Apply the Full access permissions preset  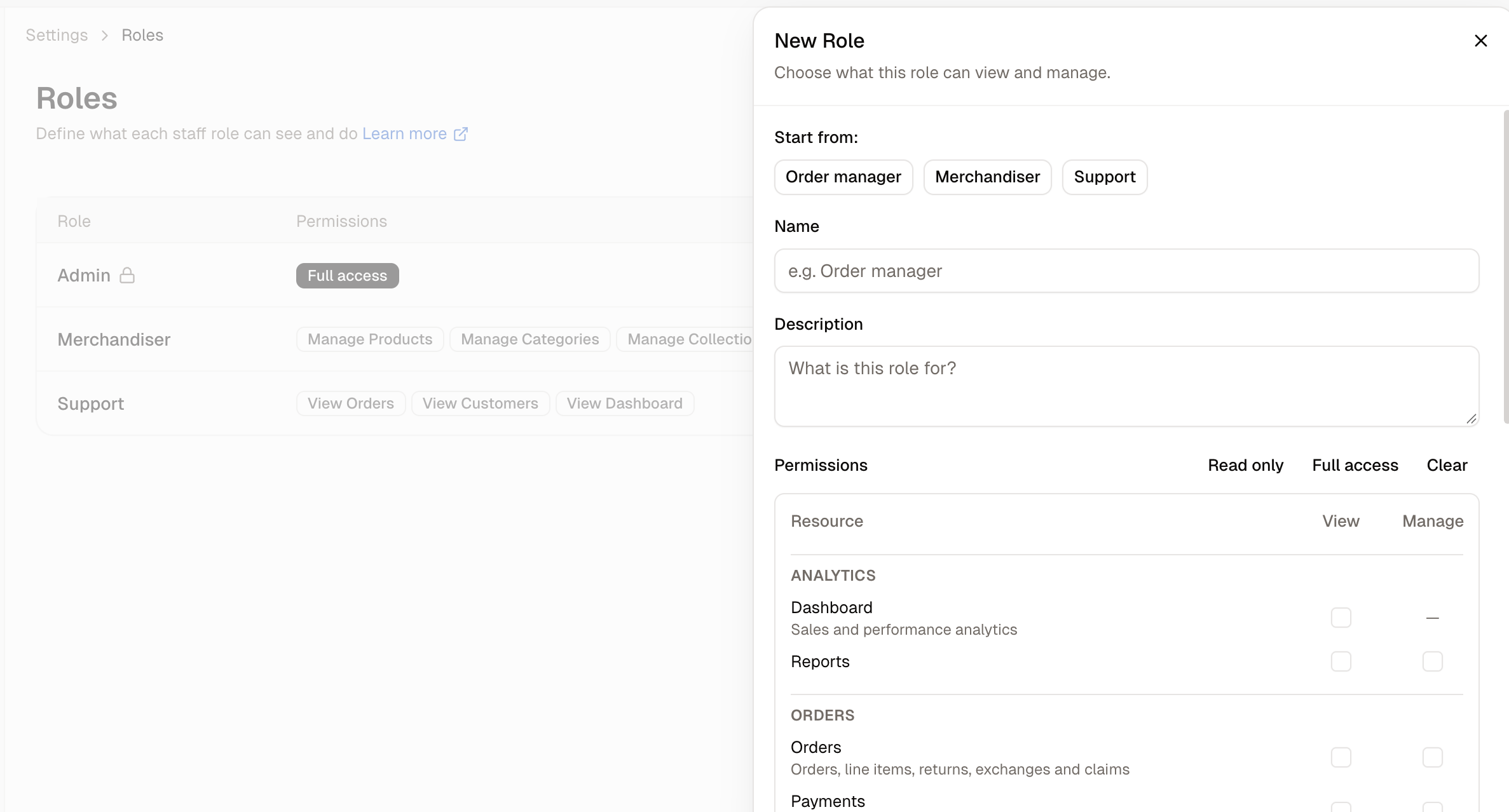(1355, 465)
